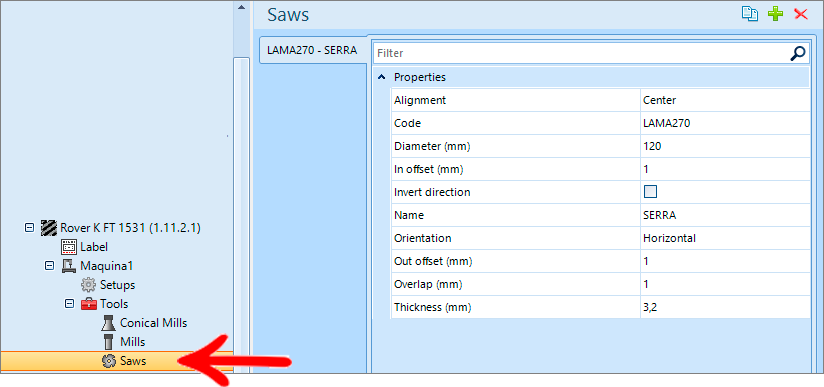This screenshot has height=387, width=824.
Task: Click the tree panel scroll up arrow
Action: pyautogui.click(x=241, y=7)
